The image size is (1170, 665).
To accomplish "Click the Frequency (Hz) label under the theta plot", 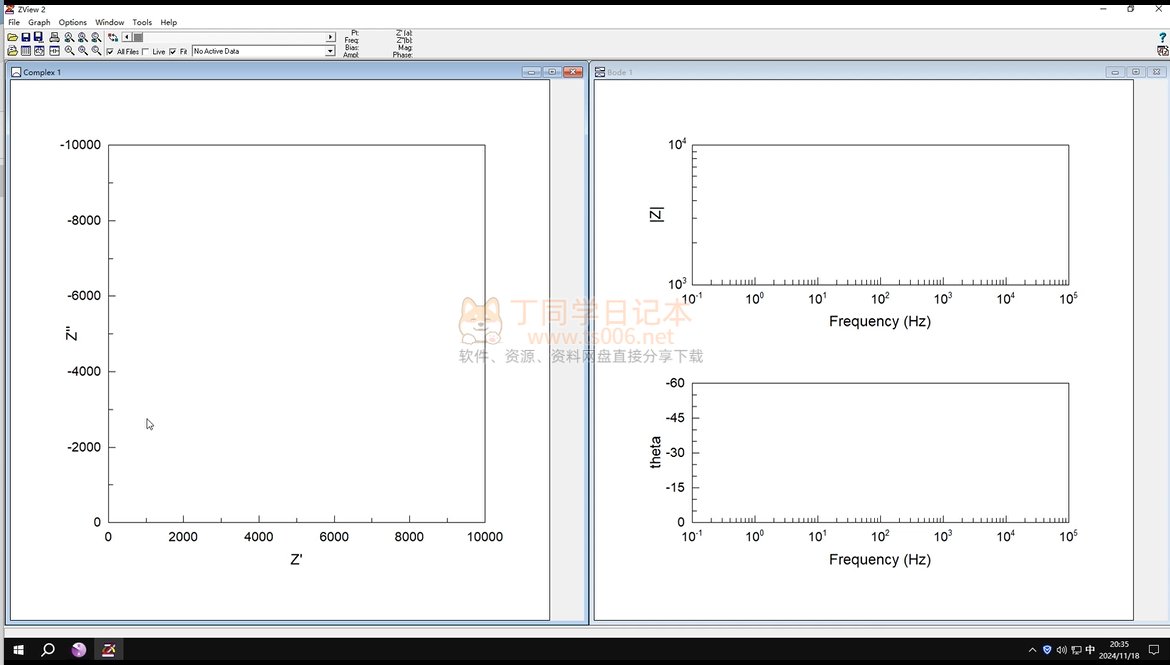I will (x=880, y=559).
